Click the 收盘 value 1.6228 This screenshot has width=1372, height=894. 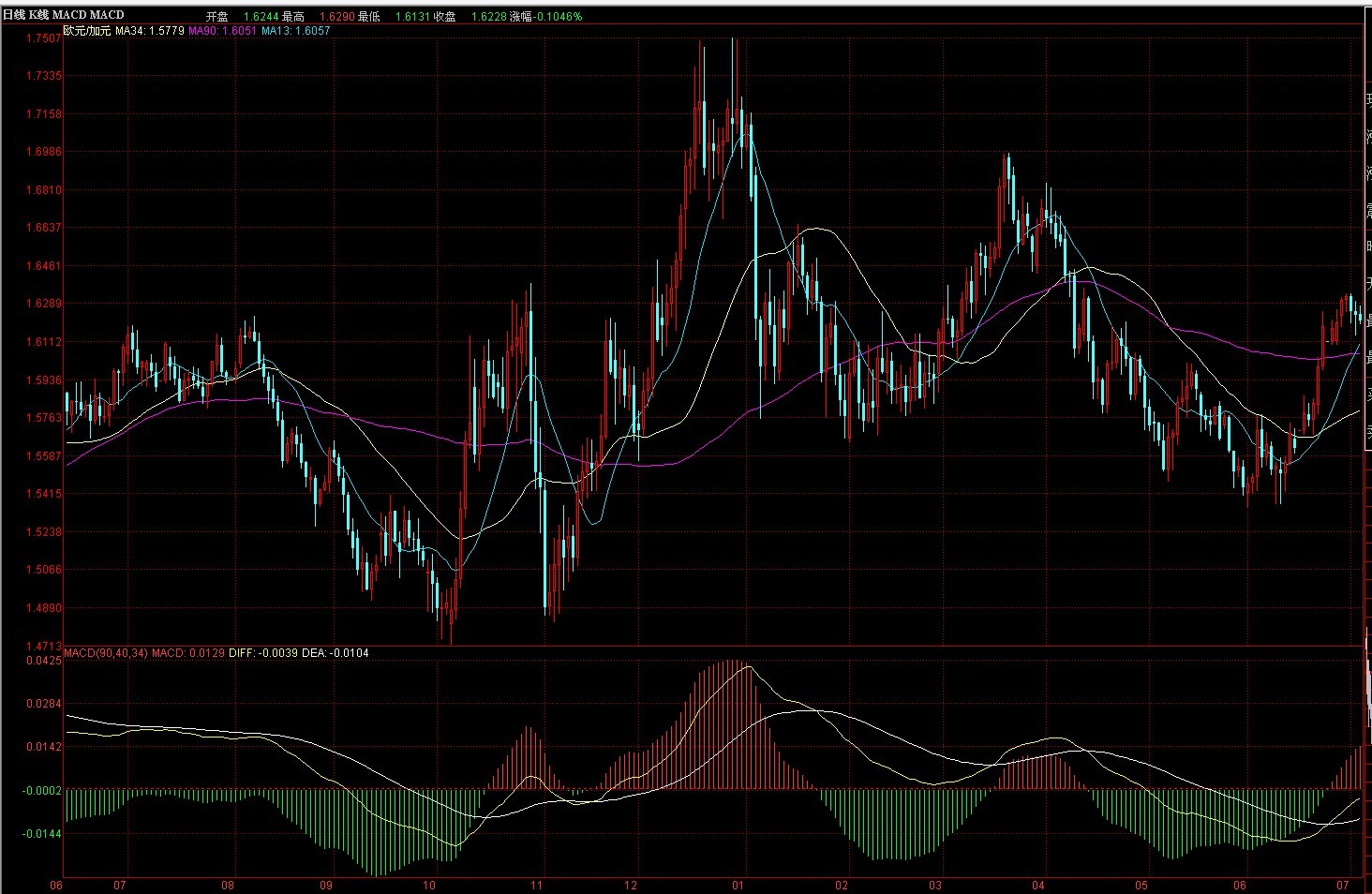489,17
